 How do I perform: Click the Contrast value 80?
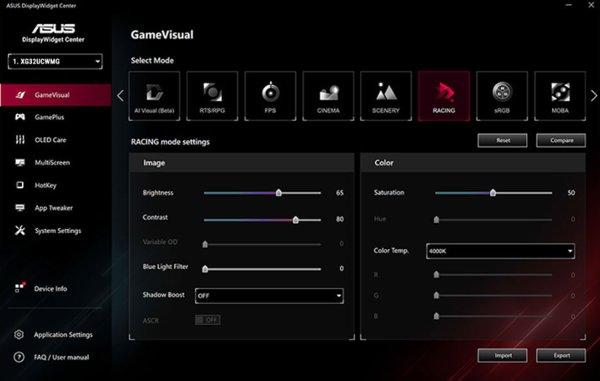point(340,219)
